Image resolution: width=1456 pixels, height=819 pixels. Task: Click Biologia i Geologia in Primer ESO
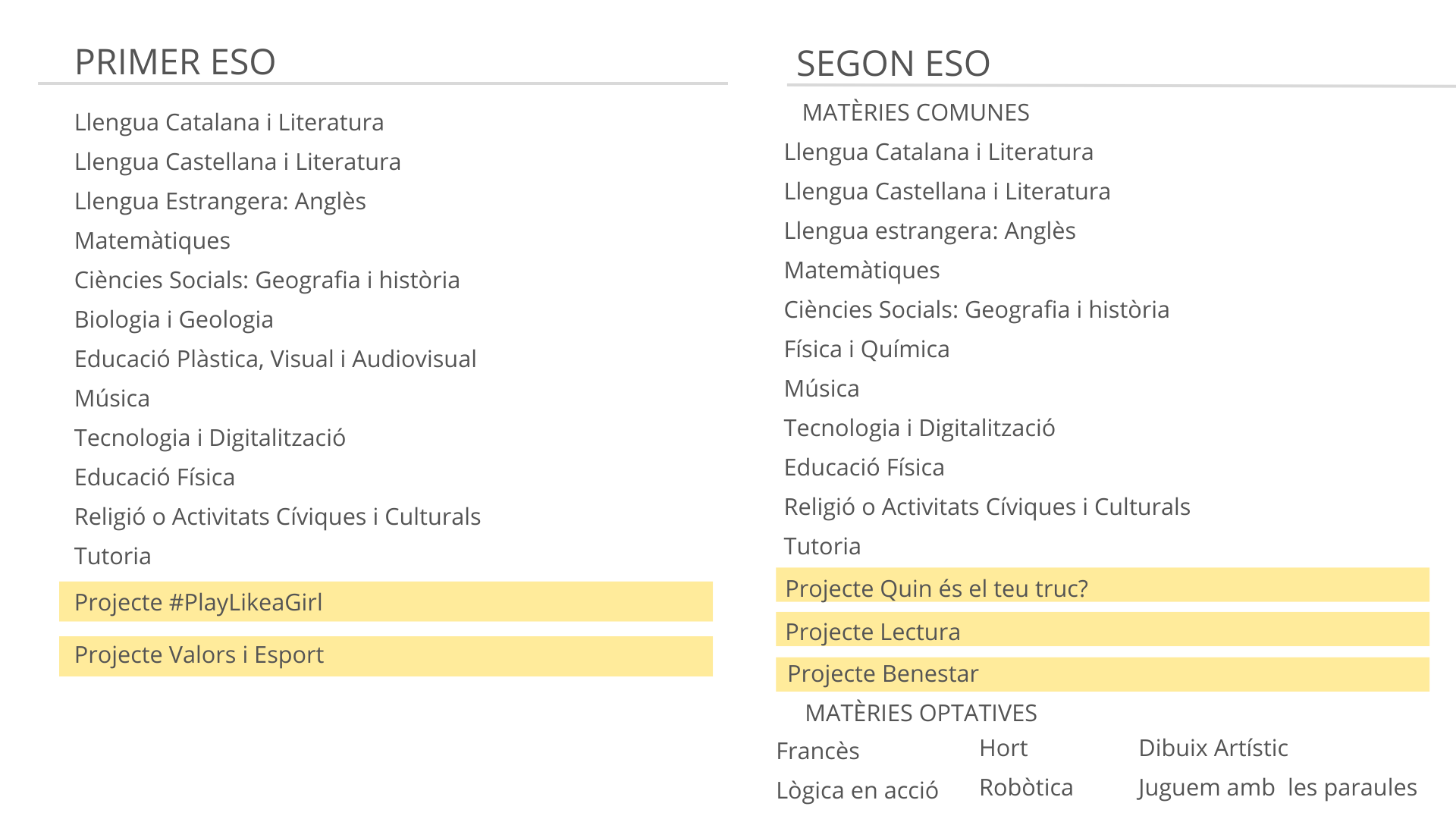174,319
